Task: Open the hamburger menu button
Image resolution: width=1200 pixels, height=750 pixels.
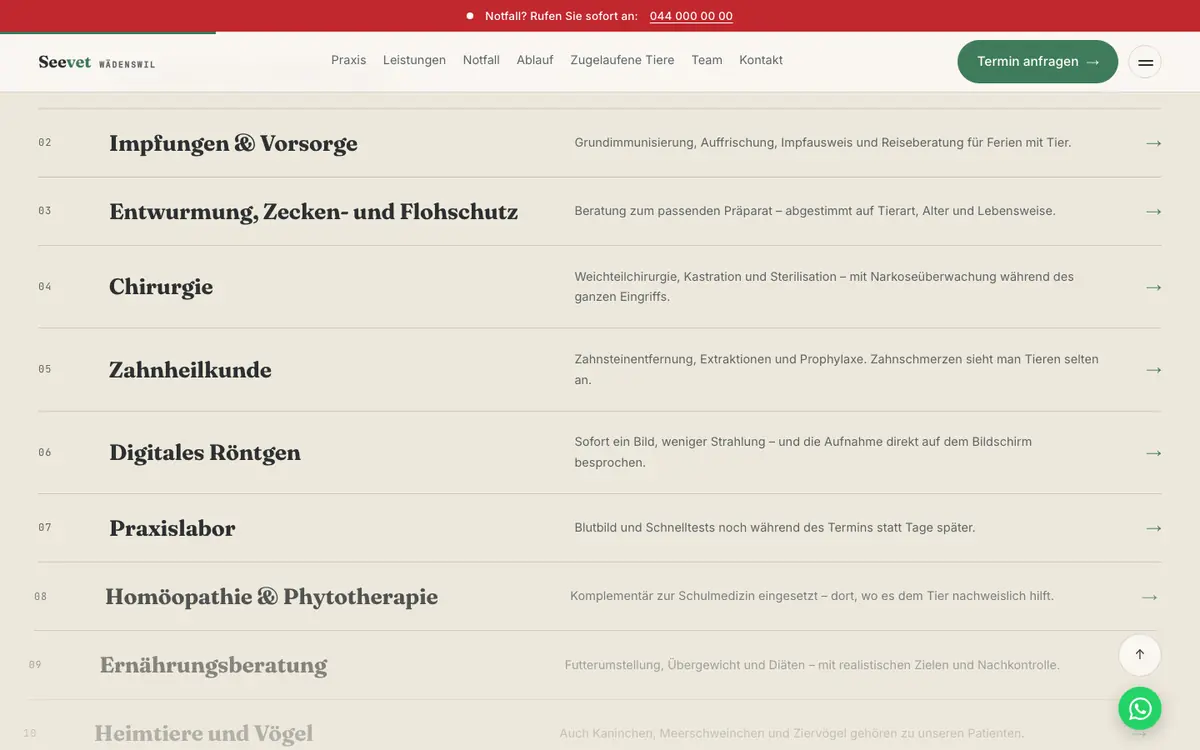Action: [x=1145, y=62]
